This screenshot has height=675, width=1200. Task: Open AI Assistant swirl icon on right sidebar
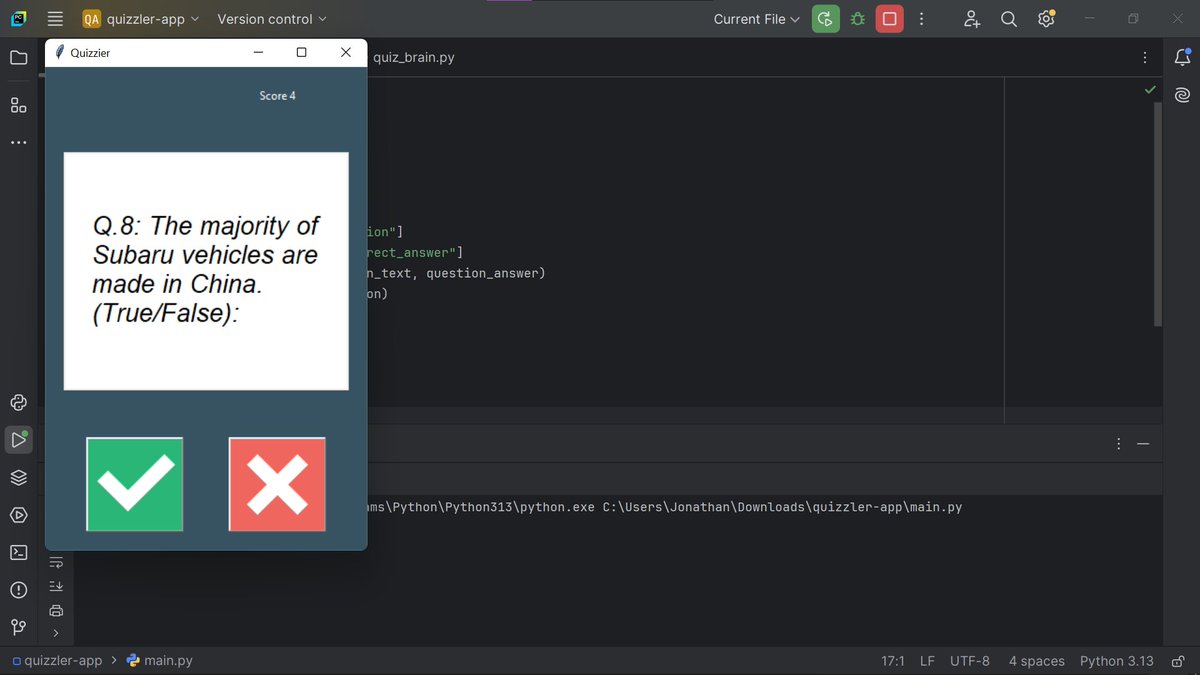pyautogui.click(x=1182, y=95)
